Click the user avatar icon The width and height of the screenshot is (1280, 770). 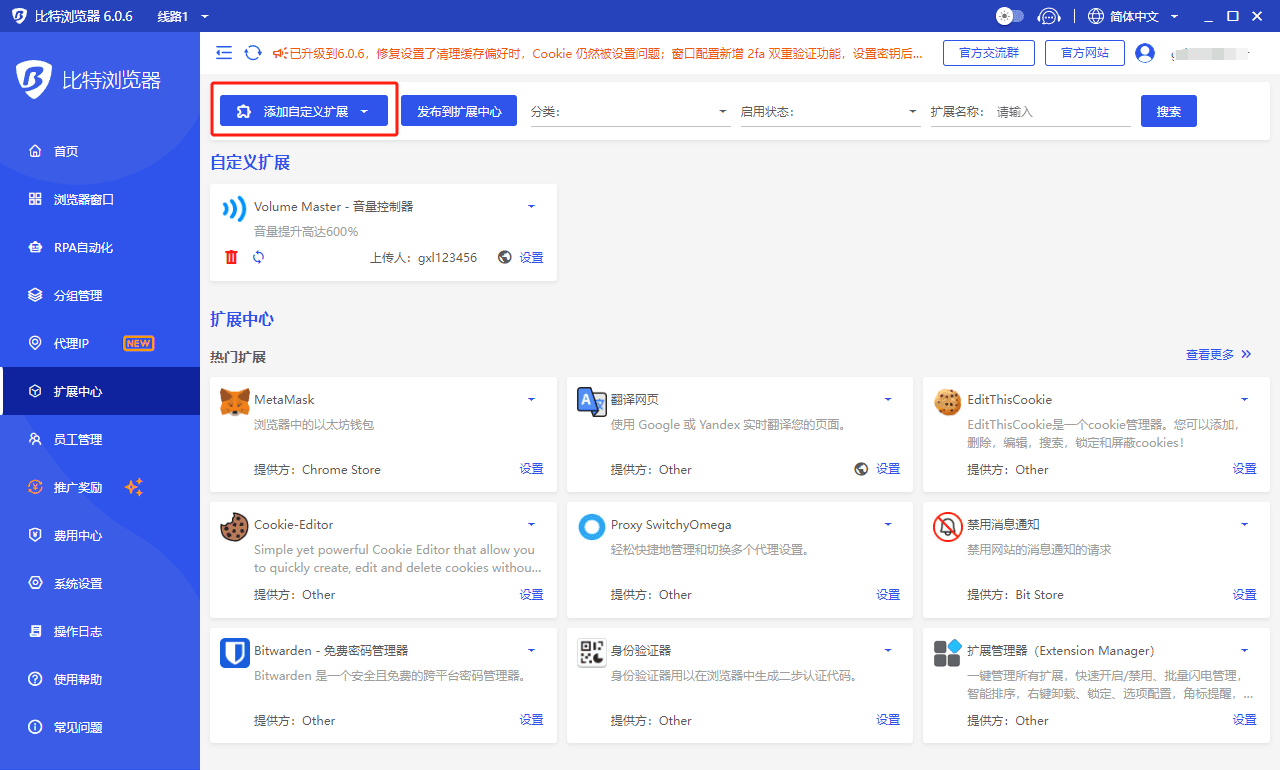pyautogui.click(x=1145, y=53)
